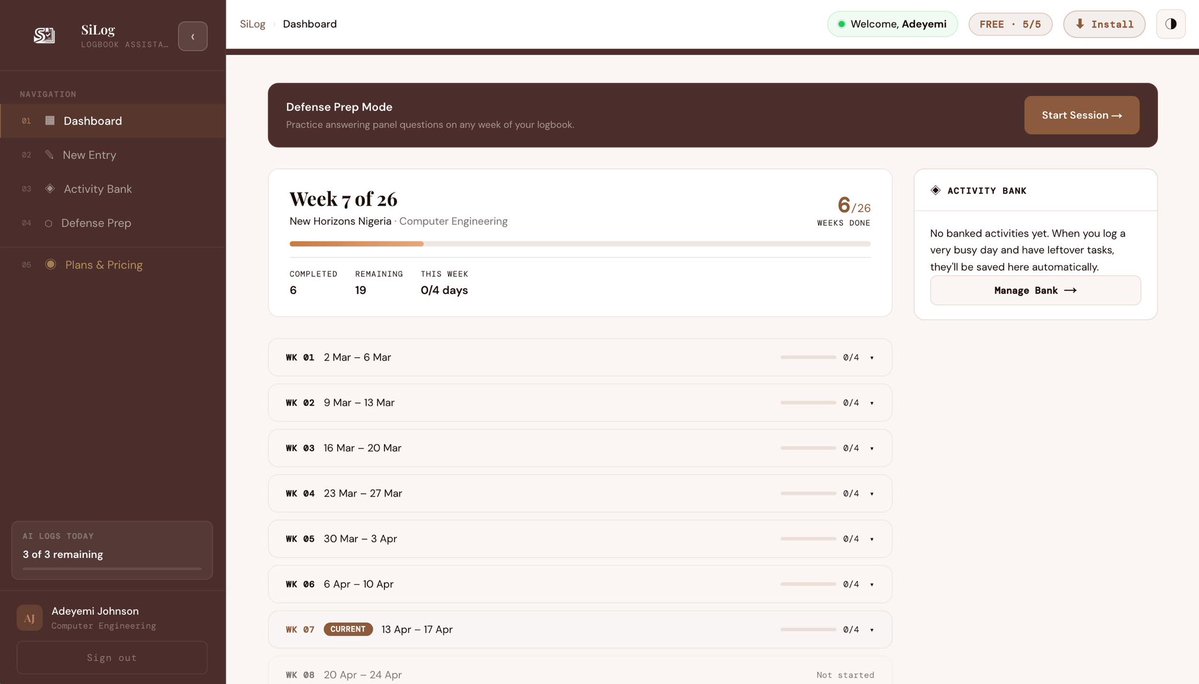Click the Week 7 of 26 heading
The image size is (1199, 684).
click(x=343, y=199)
